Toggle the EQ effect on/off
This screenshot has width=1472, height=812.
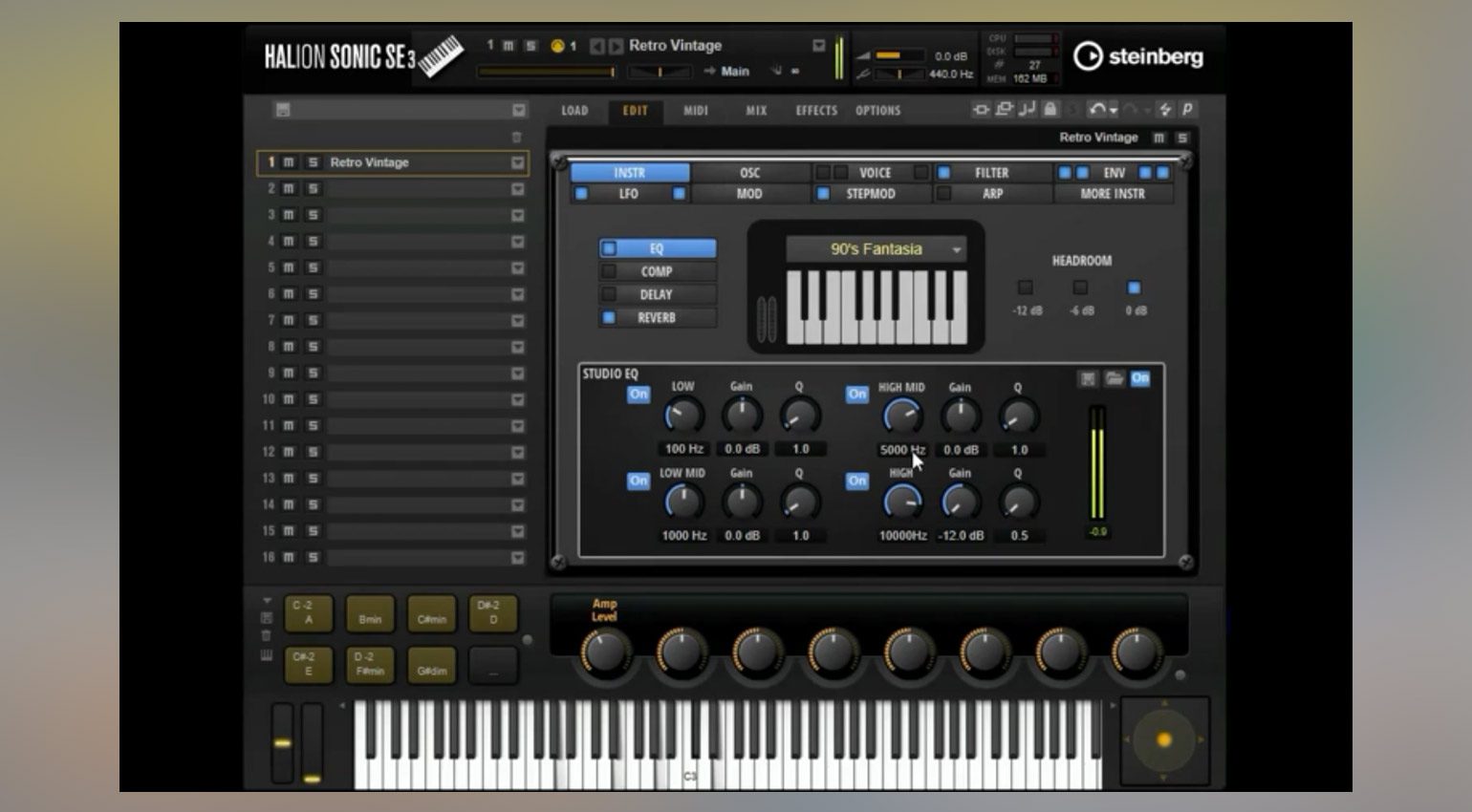pos(609,248)
